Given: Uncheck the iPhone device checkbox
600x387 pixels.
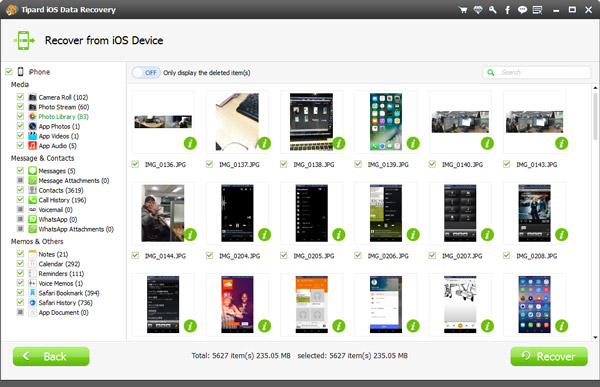Looking at the screenshot, I should click(9, 72).
